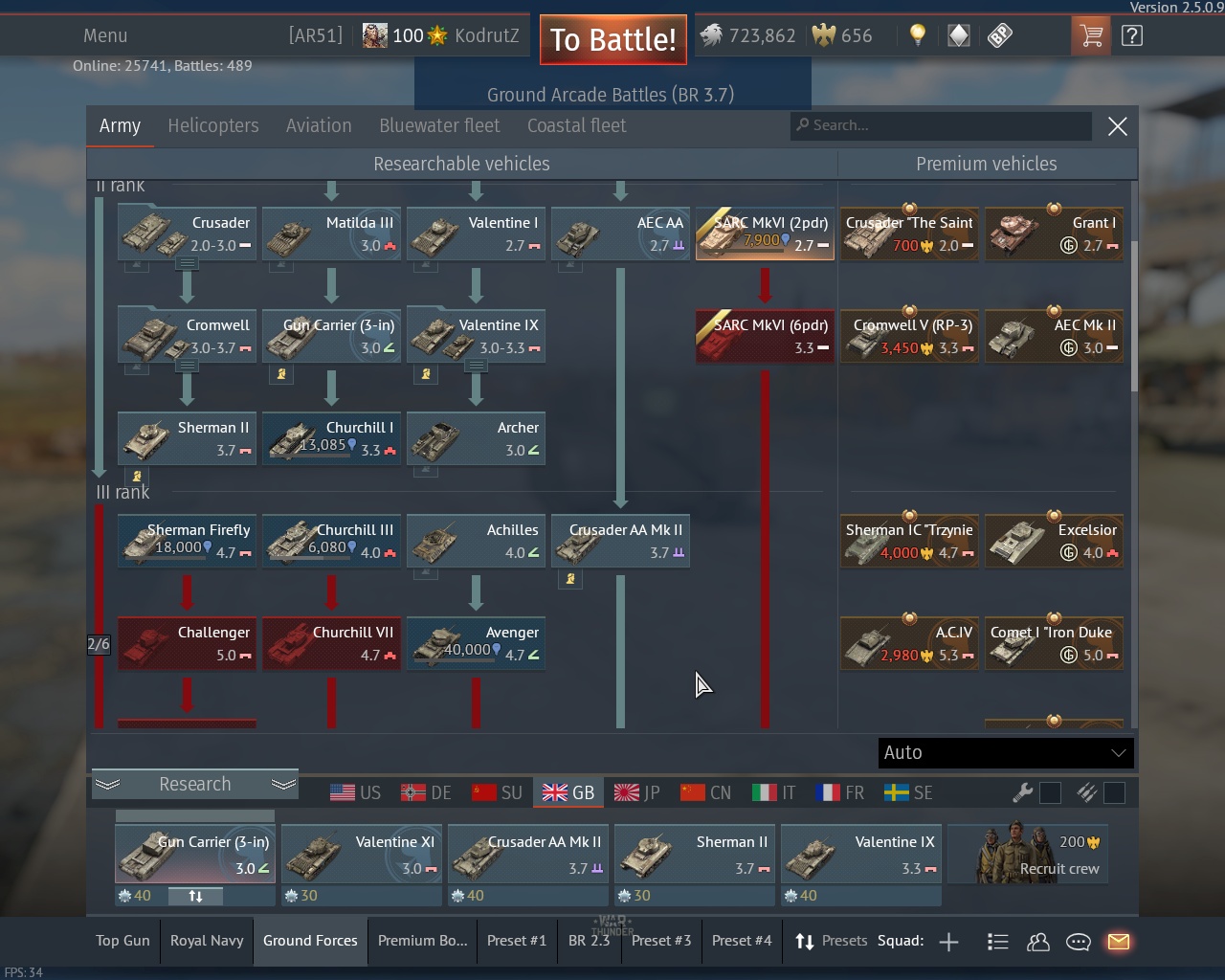Open the Auto dropdown
Image resolution: width=1225 pixels, height=980 pixels.
click(1006, 753)
